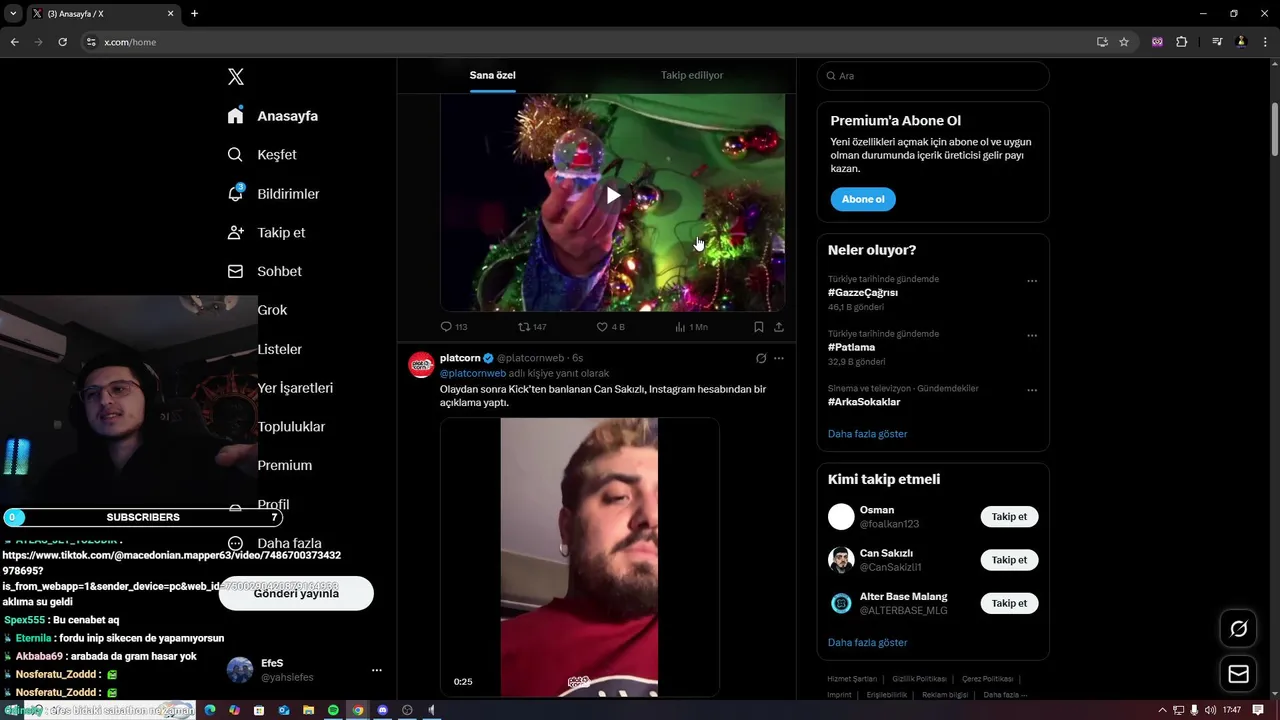Share the Christmas video tweet
Screen dimensions: 1280x720
tap(779, 327)
